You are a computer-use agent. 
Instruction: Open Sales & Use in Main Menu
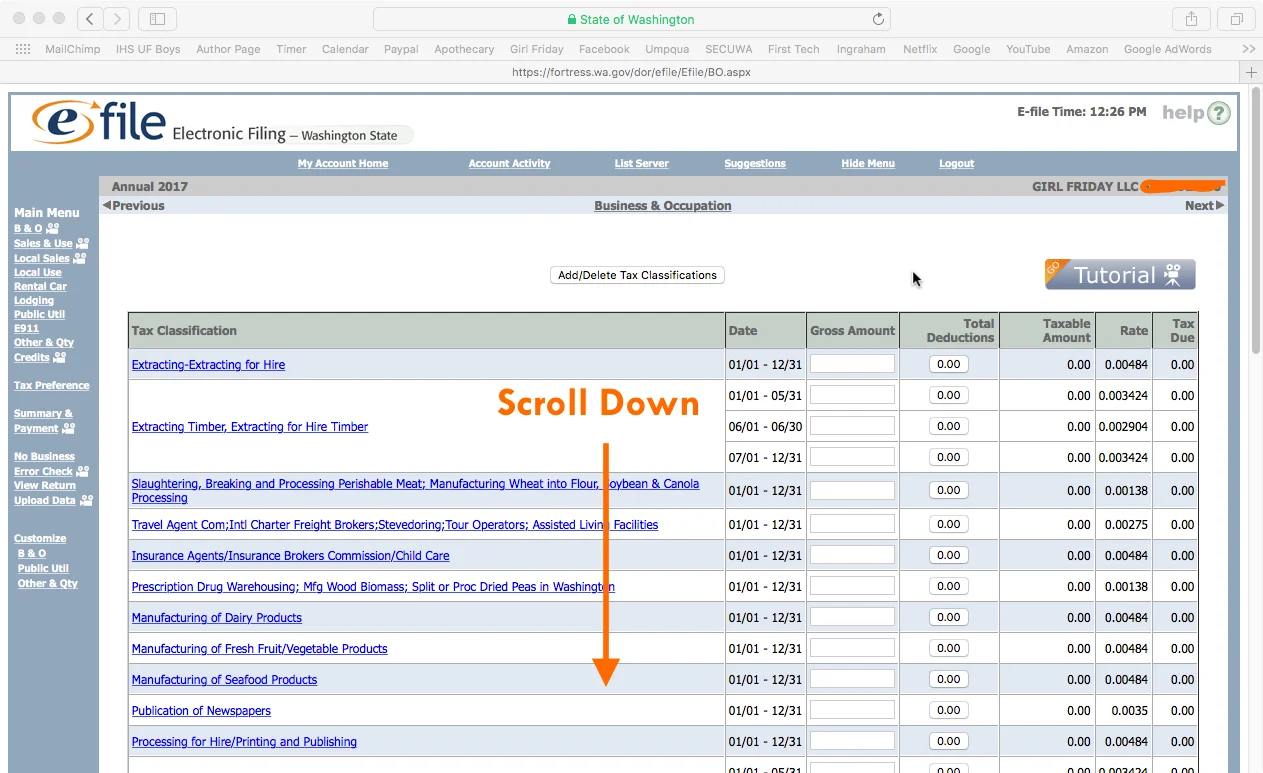click(x=43, y=243)
